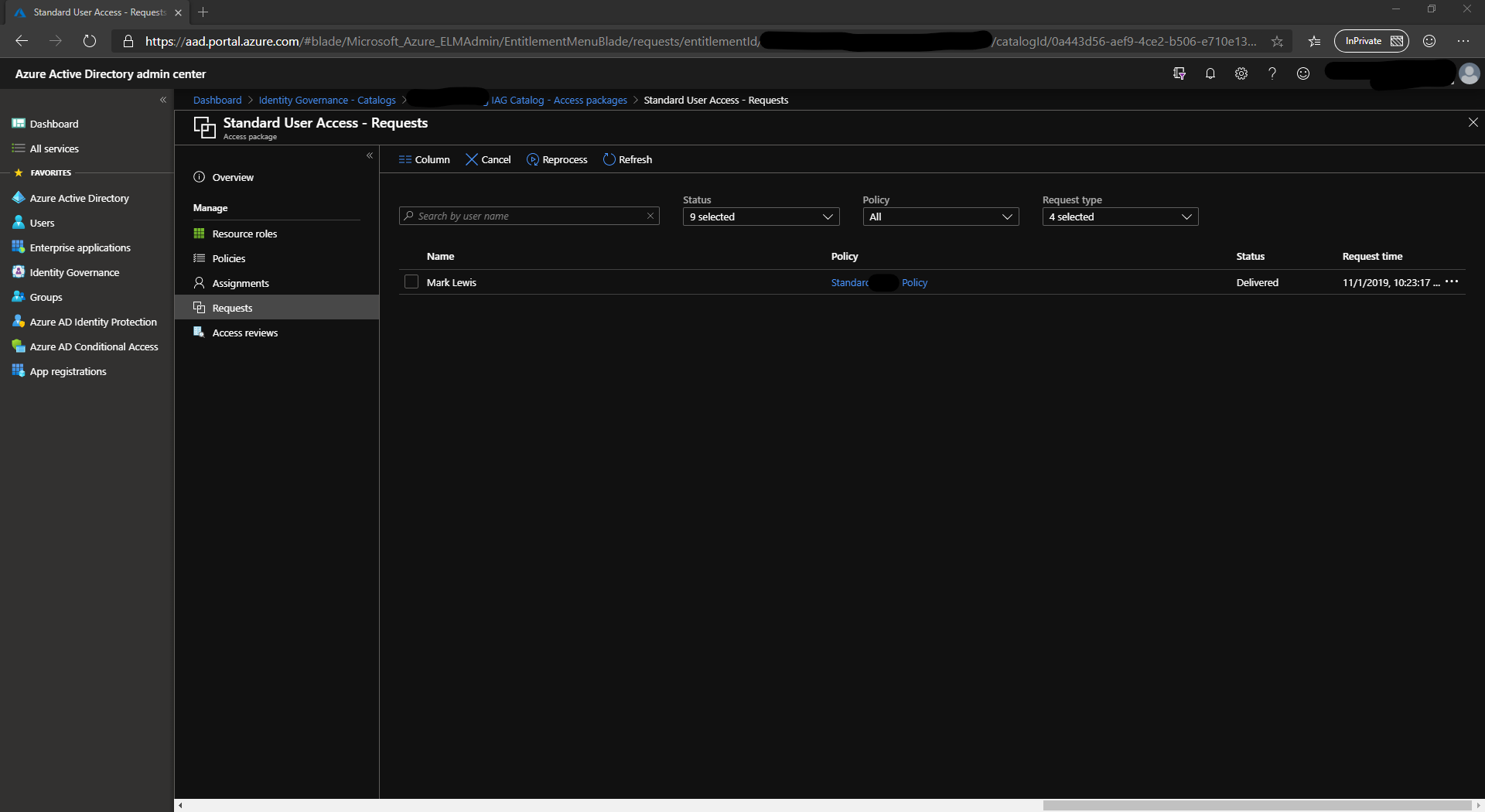Open the help question mark
Screen dimensions: 1485x812
[x=1272, y=73]
